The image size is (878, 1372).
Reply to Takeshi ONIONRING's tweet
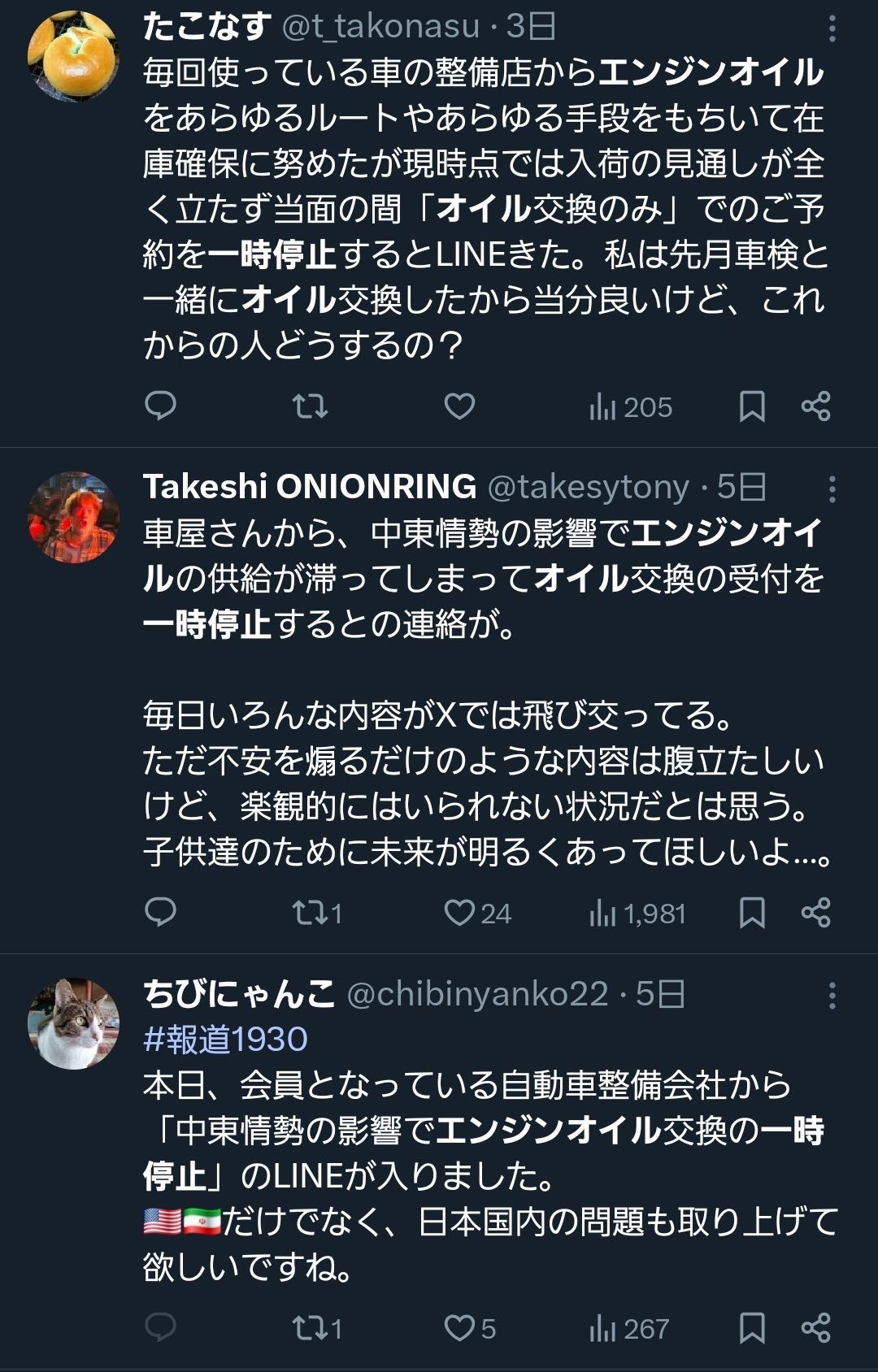pos(160,913)
